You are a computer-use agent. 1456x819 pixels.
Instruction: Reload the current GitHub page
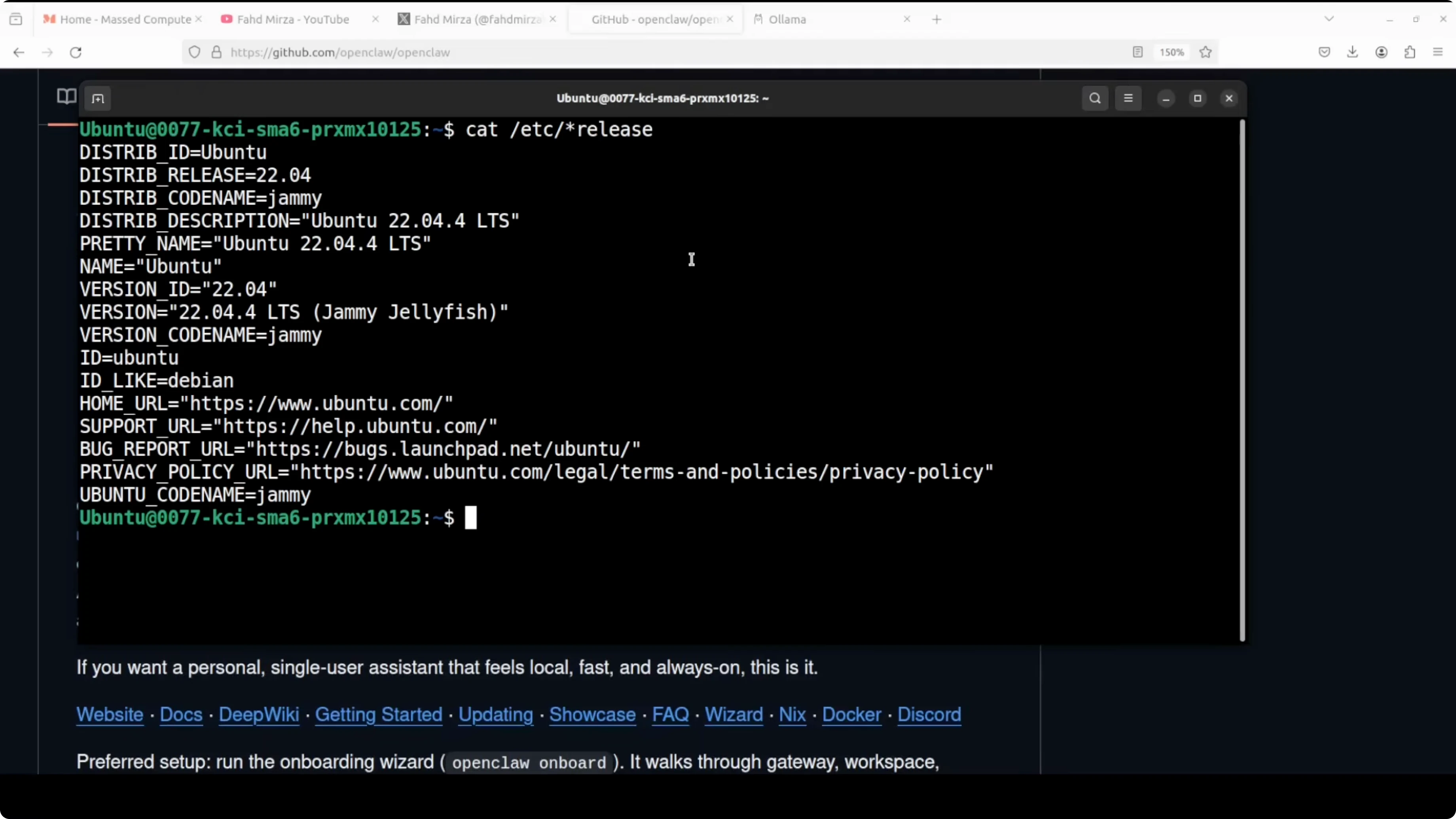tap(76, 52)
